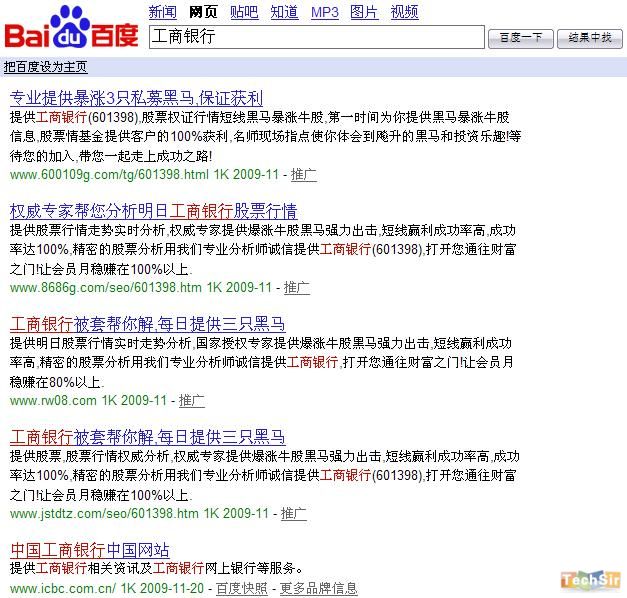Click URL text www.icbc.com.cn/
This screenshot has width=627, height=598.
click(63, 588)
